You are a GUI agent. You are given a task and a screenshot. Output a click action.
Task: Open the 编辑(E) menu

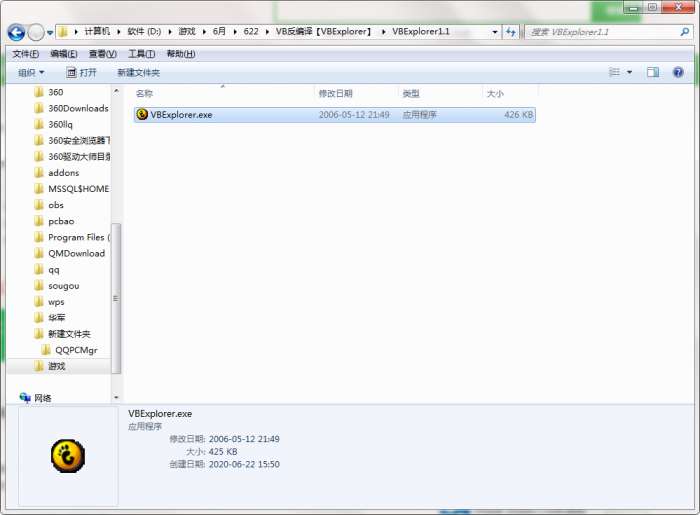[x=64, y=54]
